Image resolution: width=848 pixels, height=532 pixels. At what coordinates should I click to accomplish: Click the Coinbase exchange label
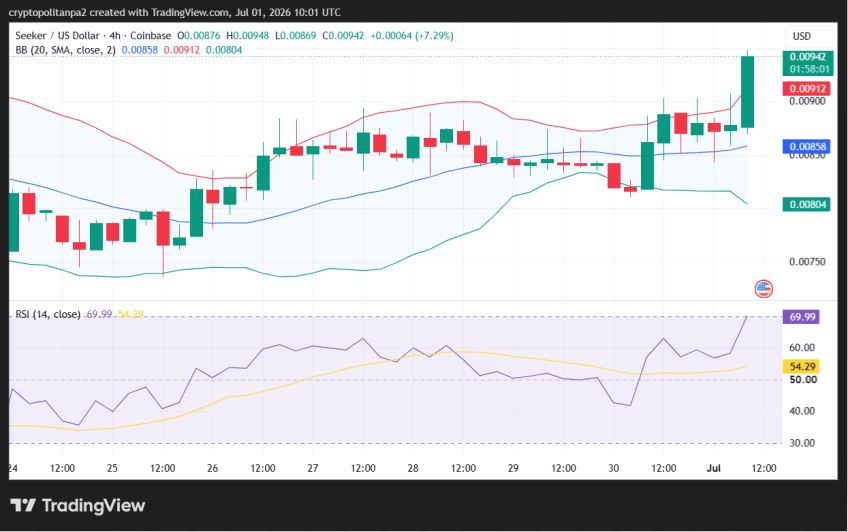[x=150, y=36]
